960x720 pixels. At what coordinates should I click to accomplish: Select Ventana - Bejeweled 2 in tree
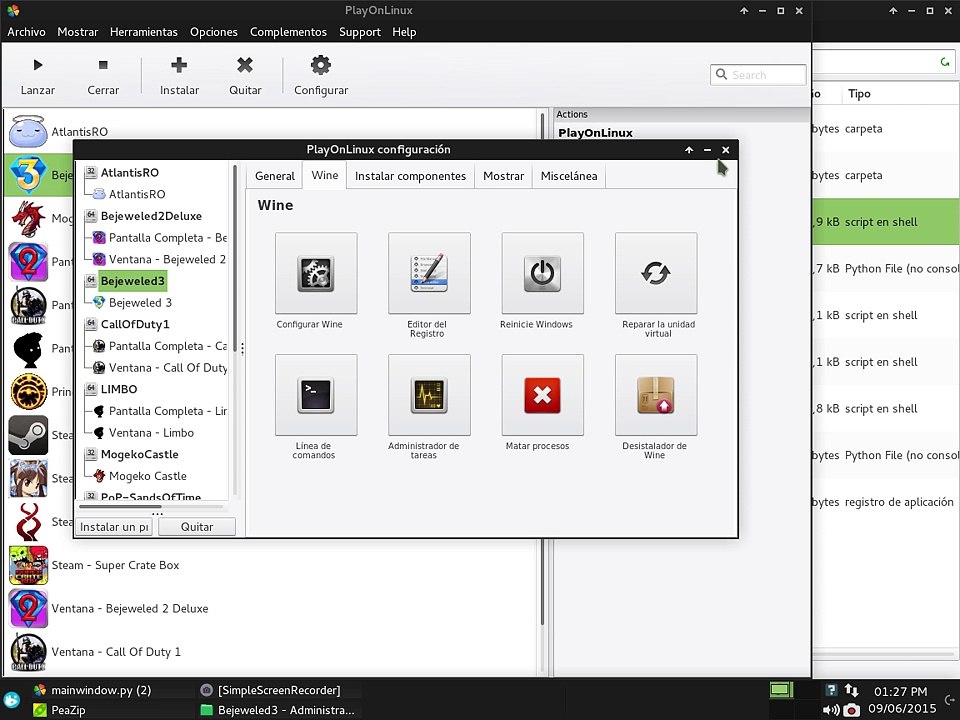(x=167, y=259)
